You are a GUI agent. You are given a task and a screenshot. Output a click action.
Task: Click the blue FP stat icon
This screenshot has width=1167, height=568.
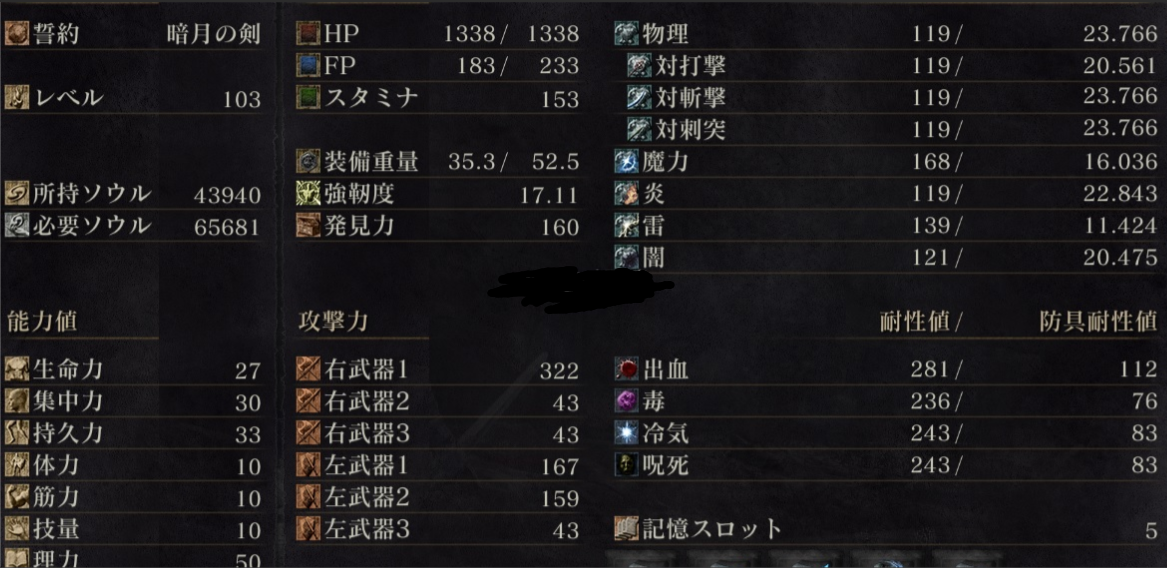pyautogui.click(x=308, y=65)
